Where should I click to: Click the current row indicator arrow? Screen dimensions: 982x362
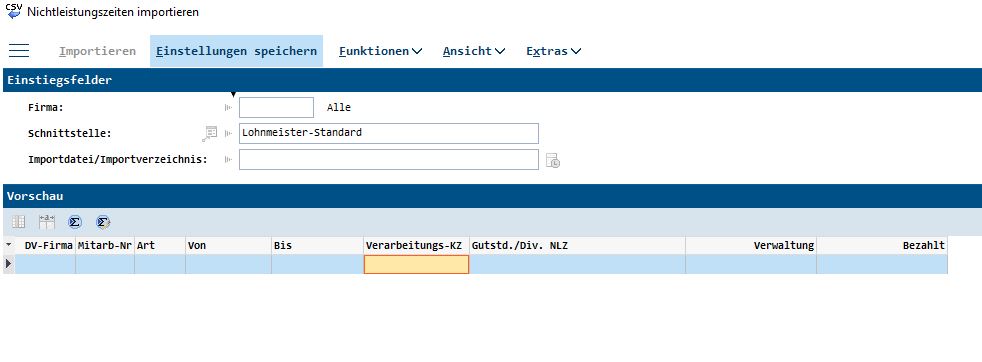pyautogui.click(x=8, y=264)
